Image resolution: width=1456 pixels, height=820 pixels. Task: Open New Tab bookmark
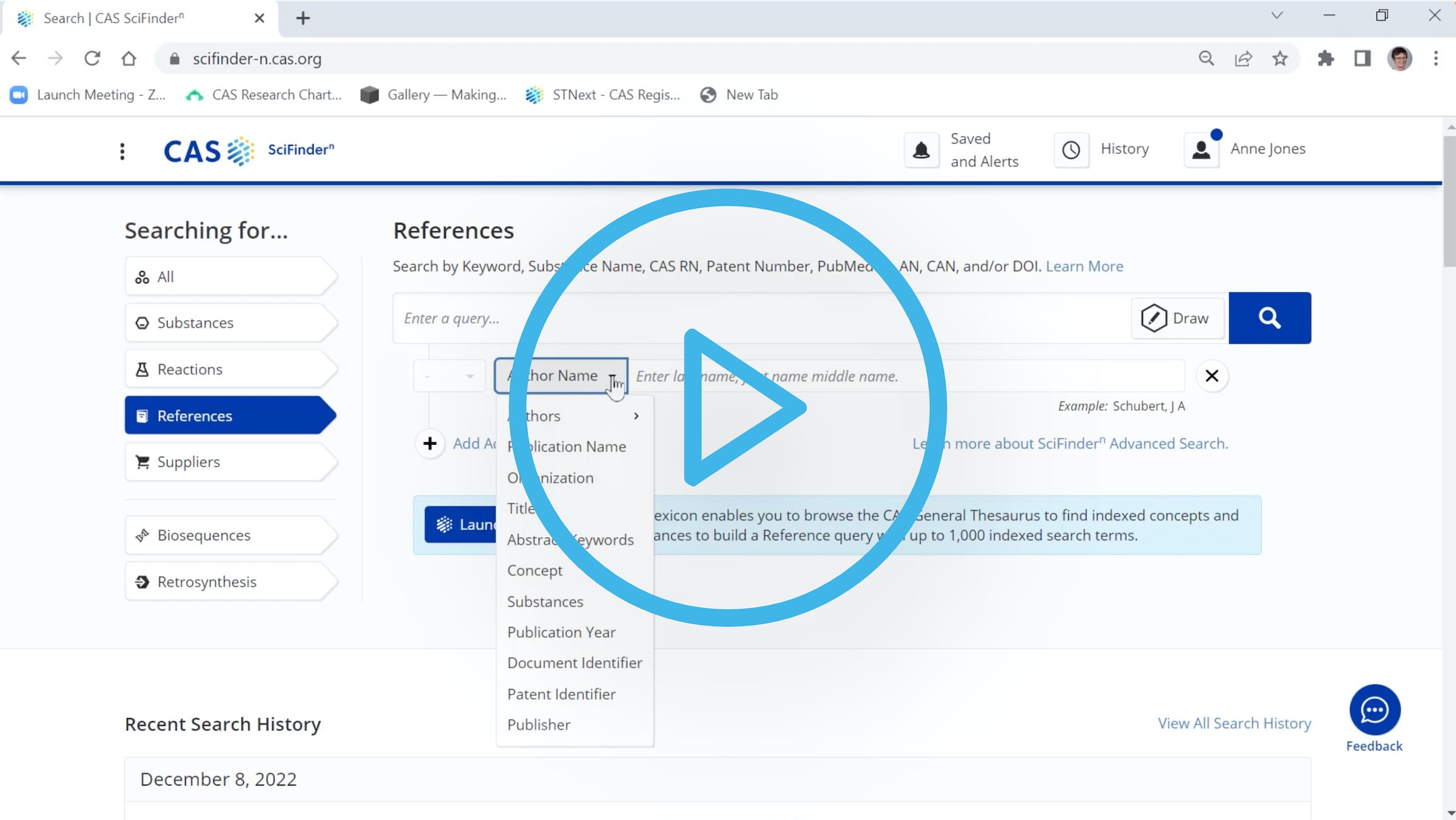[x=739, y=95]
